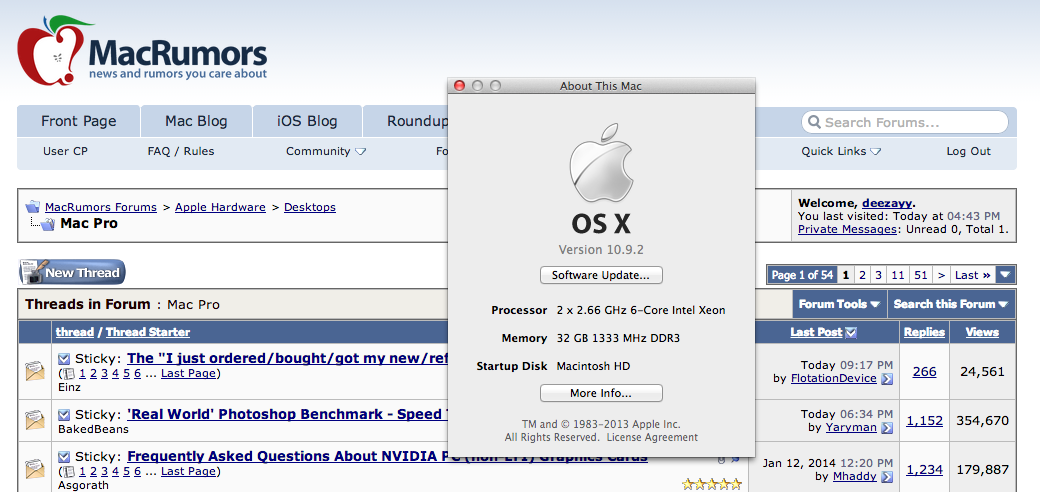
Task: Click the Mac Pro folder icon in breadcrumb
Action: 48,223
